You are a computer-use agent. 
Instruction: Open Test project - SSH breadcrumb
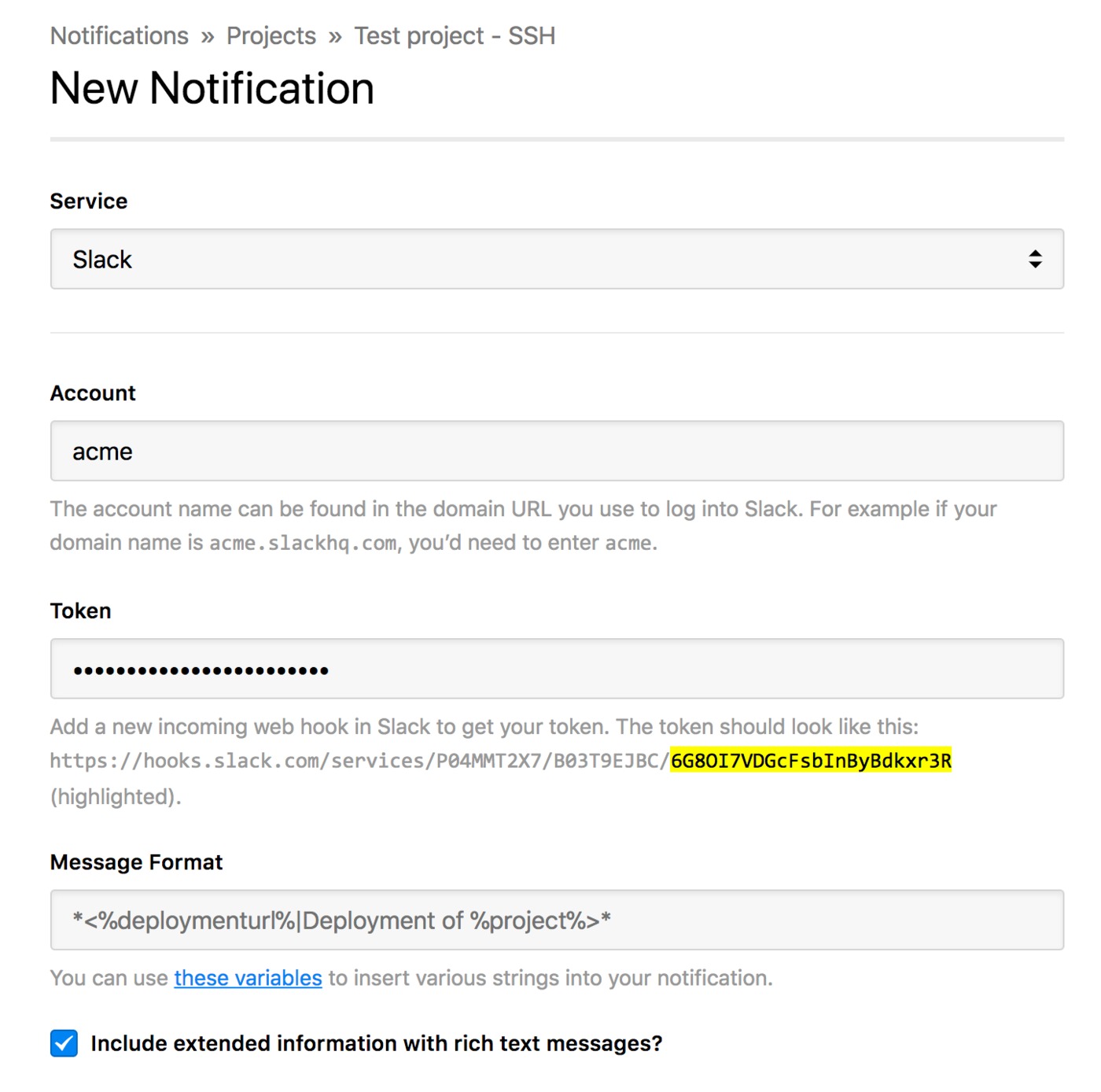pos(455,36)
